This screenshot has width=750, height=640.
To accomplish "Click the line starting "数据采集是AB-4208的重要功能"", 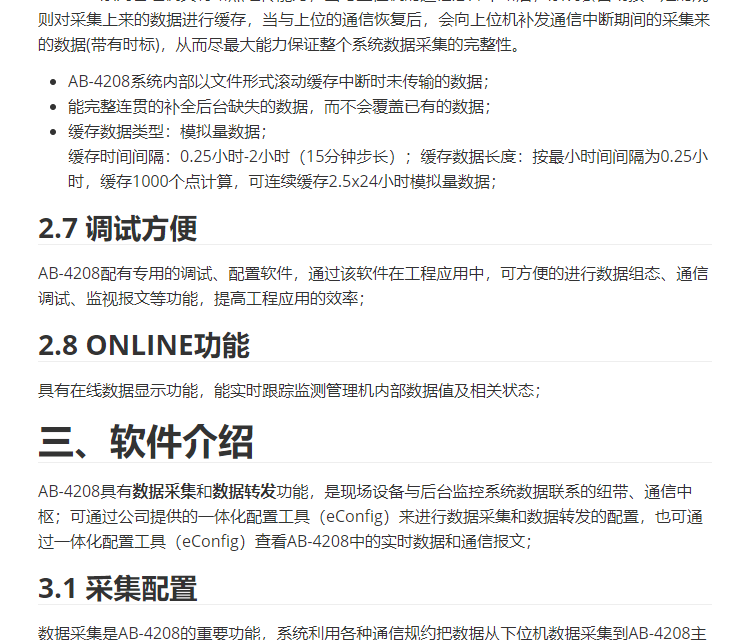I will (372, 632).
